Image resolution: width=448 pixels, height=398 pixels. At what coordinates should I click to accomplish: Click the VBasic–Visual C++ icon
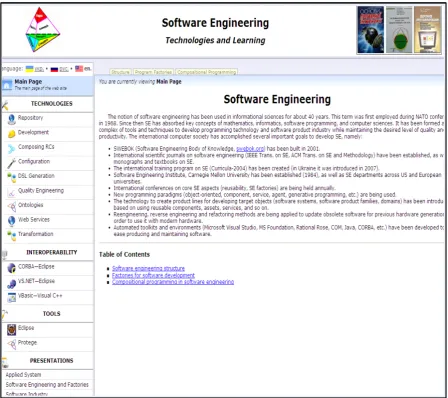click(x=11, y=297)
